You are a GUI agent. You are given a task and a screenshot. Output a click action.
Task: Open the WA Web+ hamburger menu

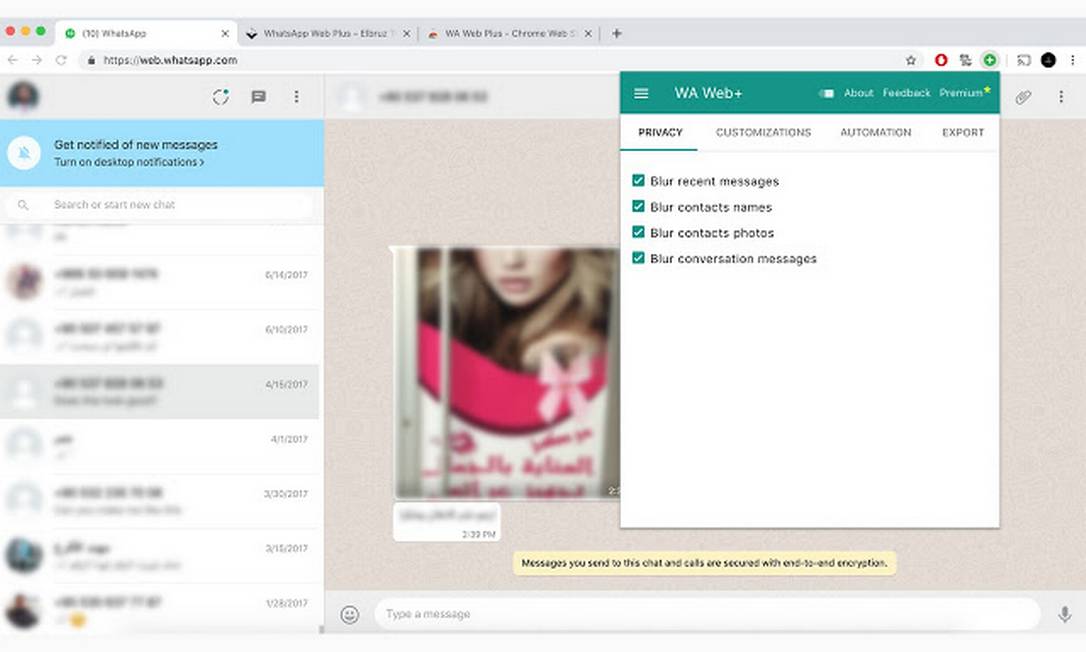pyautogui.click(x=642, y=93)
